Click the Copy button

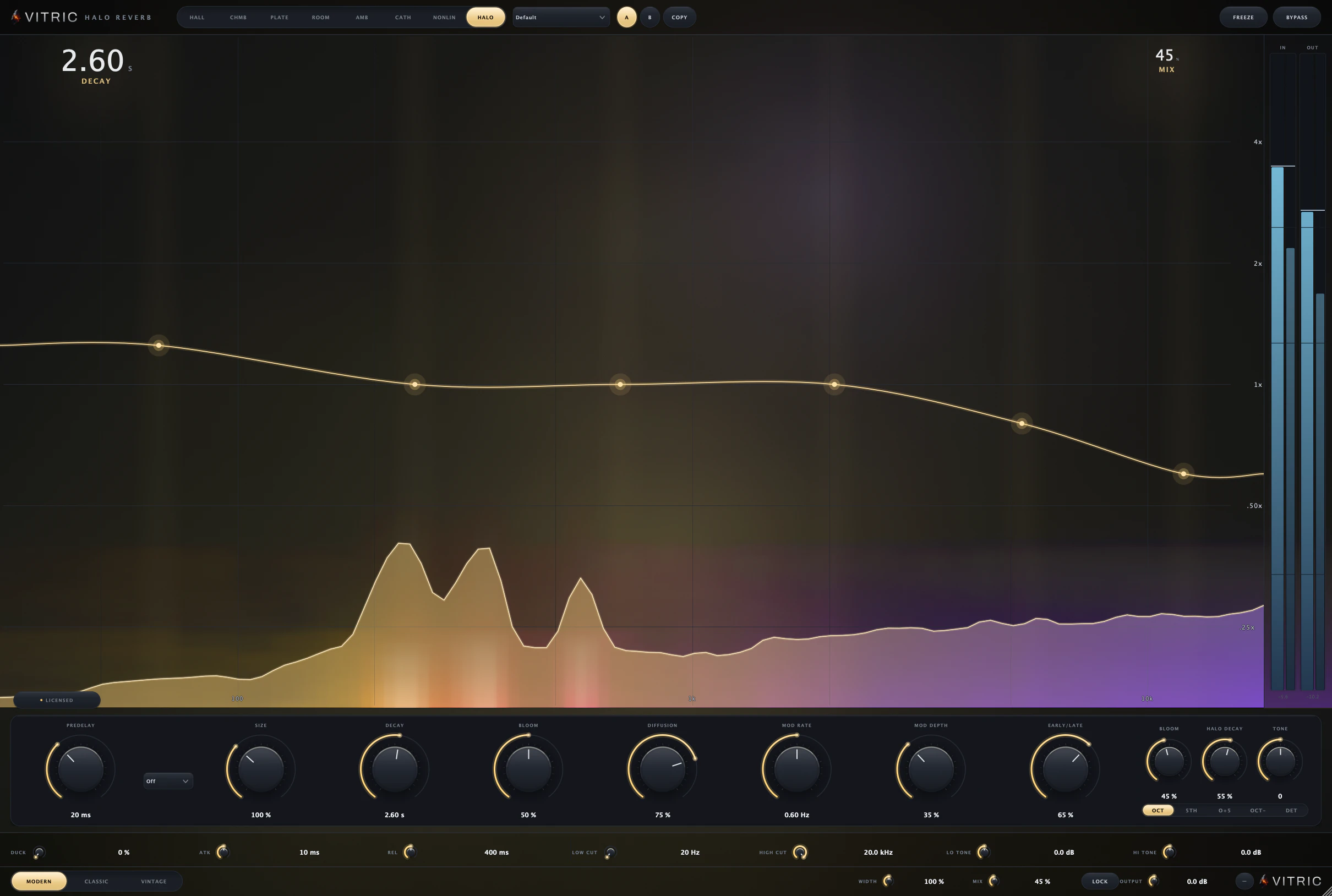click(679, 17)
